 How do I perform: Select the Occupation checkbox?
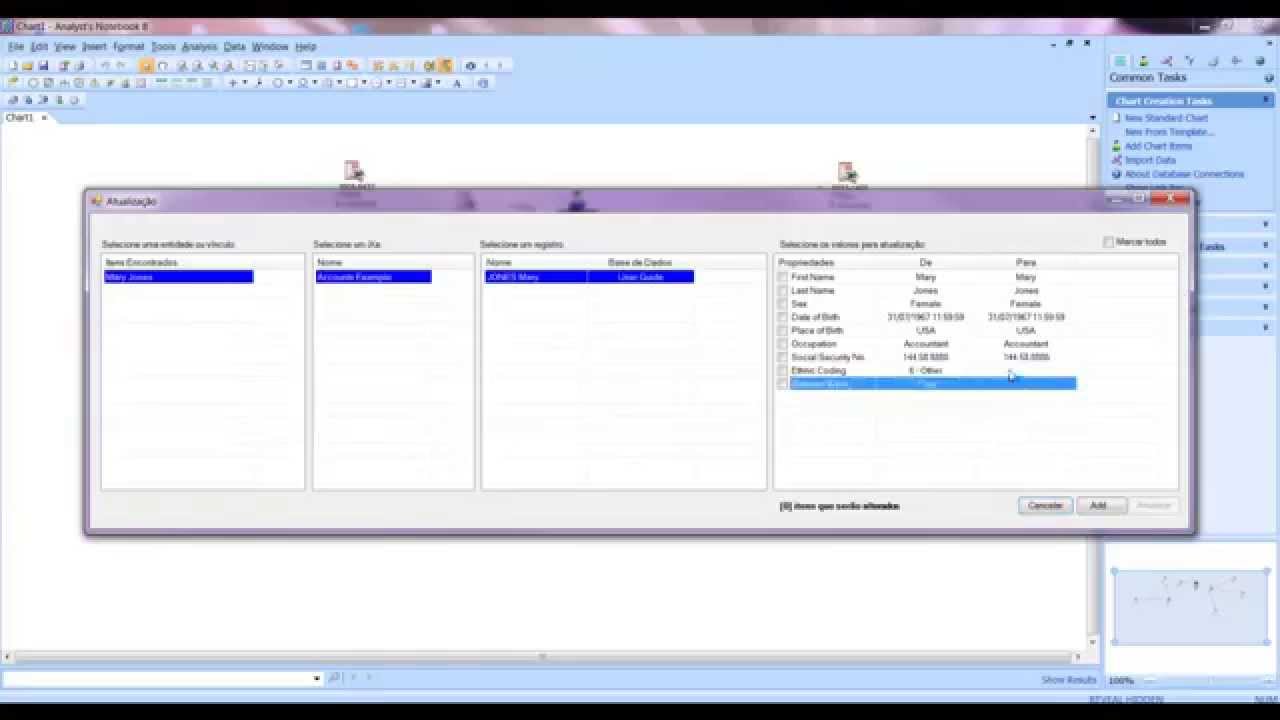click(x=782, y=344)
